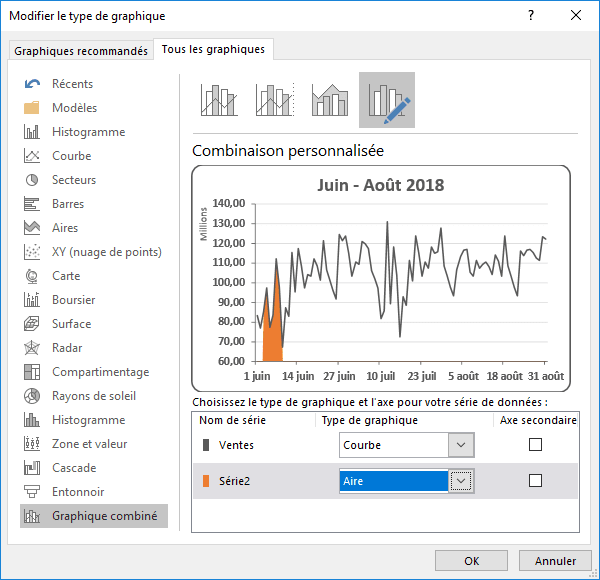600x580 pixels.
Task: Switch to Tous les graphiques tab
Action: coord(213,49)
